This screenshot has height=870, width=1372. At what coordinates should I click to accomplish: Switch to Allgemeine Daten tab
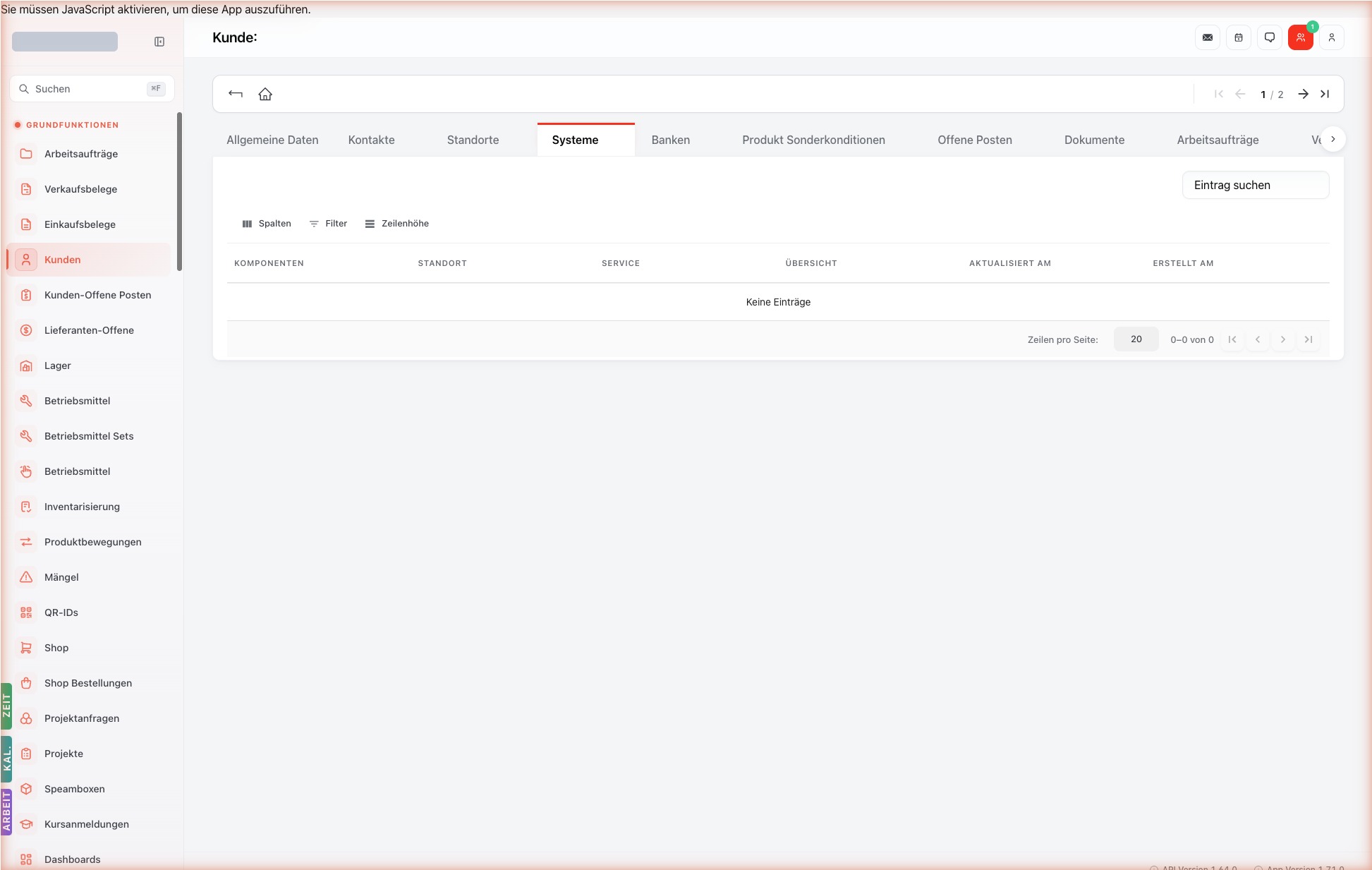272,140
